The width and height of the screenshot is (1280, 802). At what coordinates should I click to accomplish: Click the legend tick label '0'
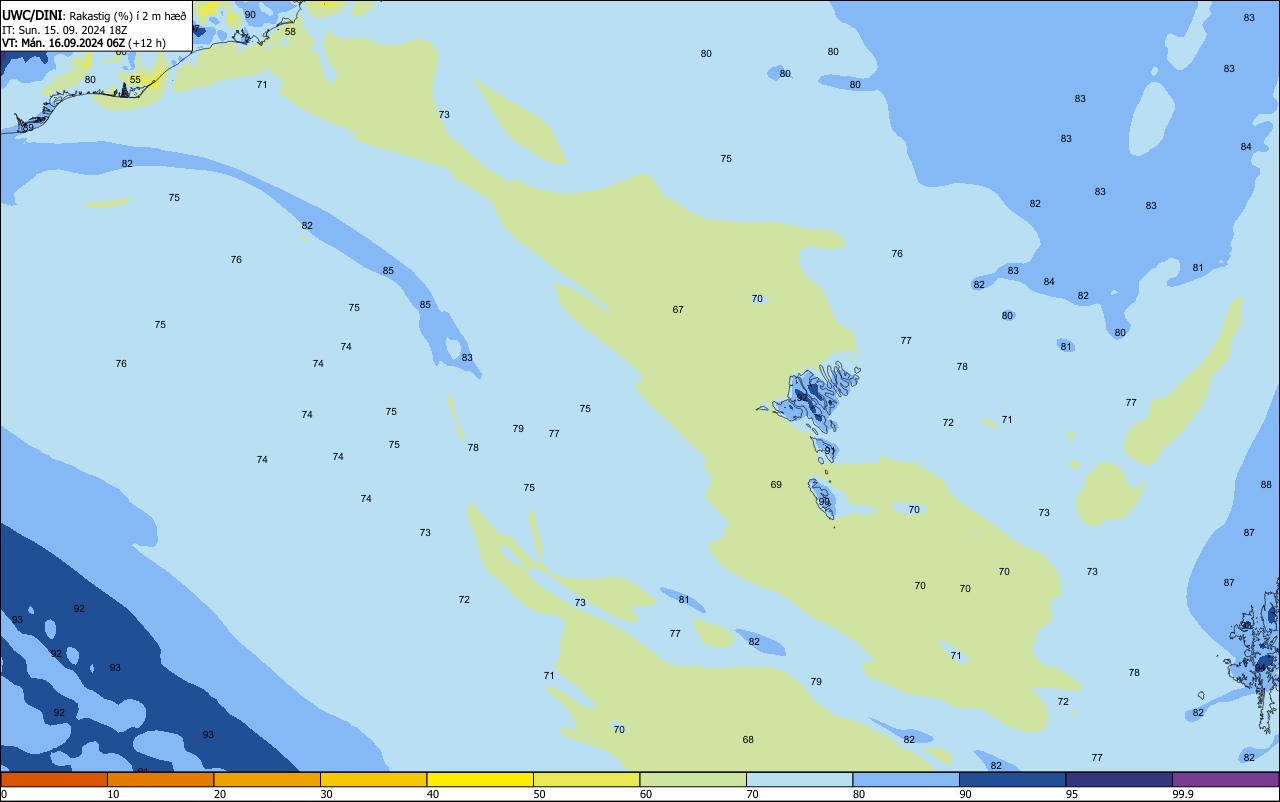pos(4,794)
